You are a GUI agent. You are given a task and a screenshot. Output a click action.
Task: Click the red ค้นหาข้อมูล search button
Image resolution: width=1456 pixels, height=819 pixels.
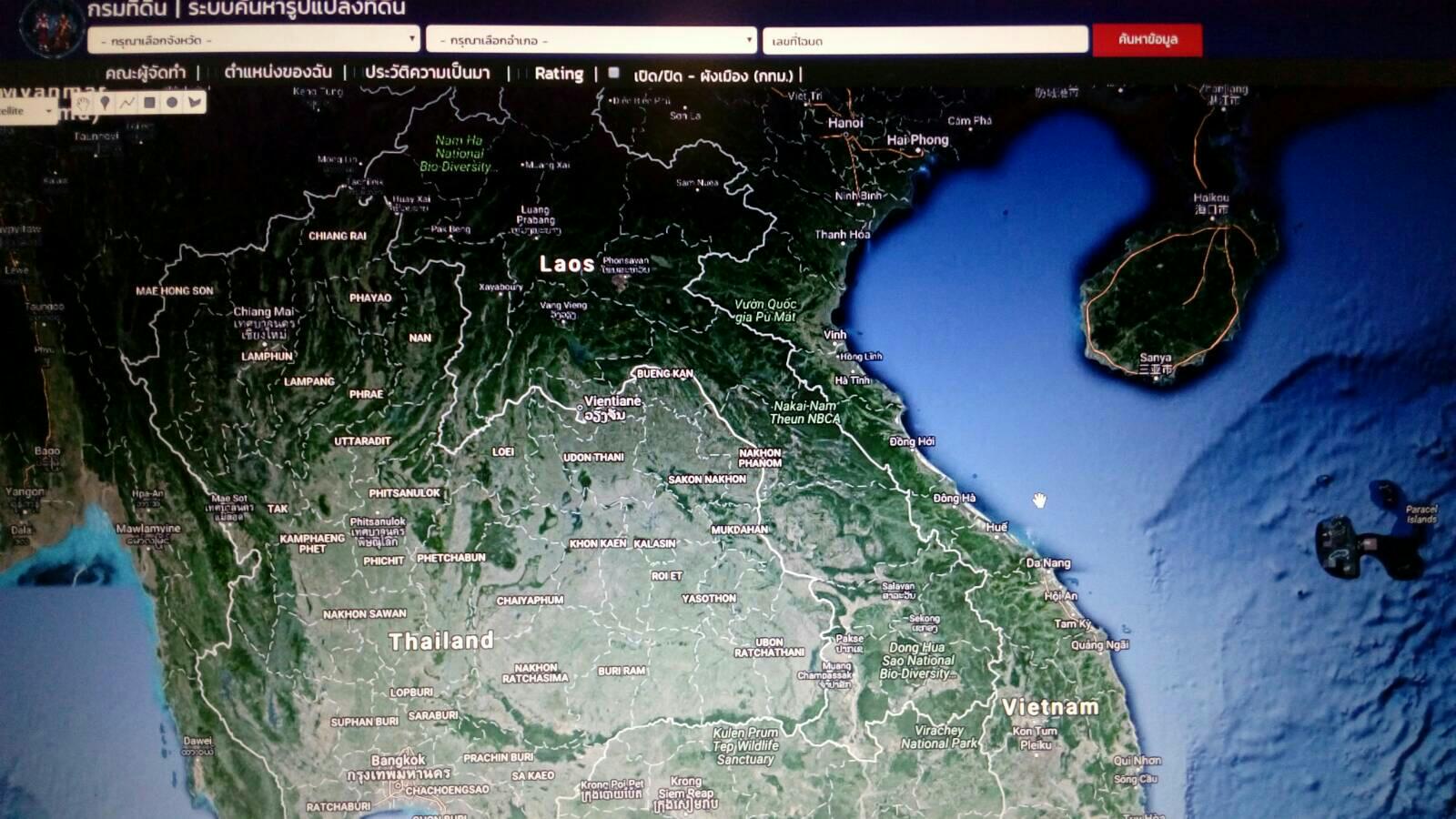pos(1147,40)
